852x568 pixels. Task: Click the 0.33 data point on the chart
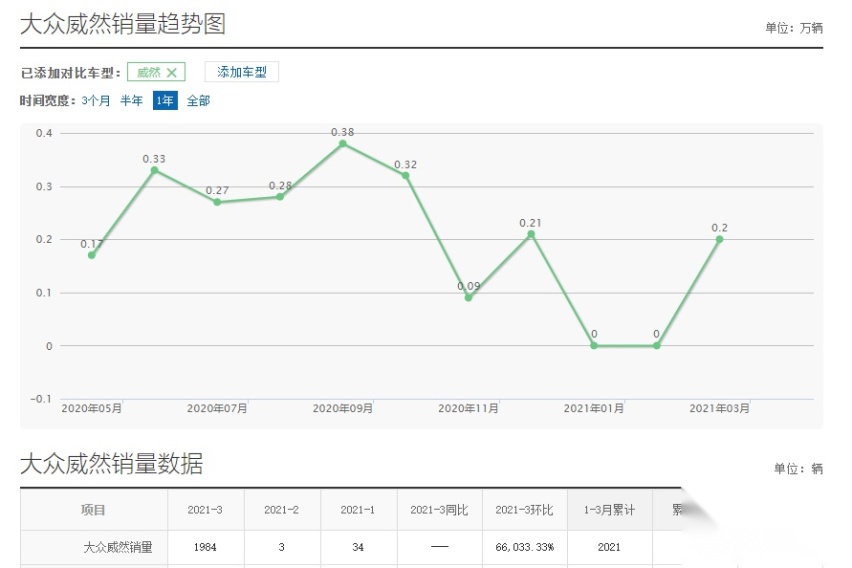[154, 170]
